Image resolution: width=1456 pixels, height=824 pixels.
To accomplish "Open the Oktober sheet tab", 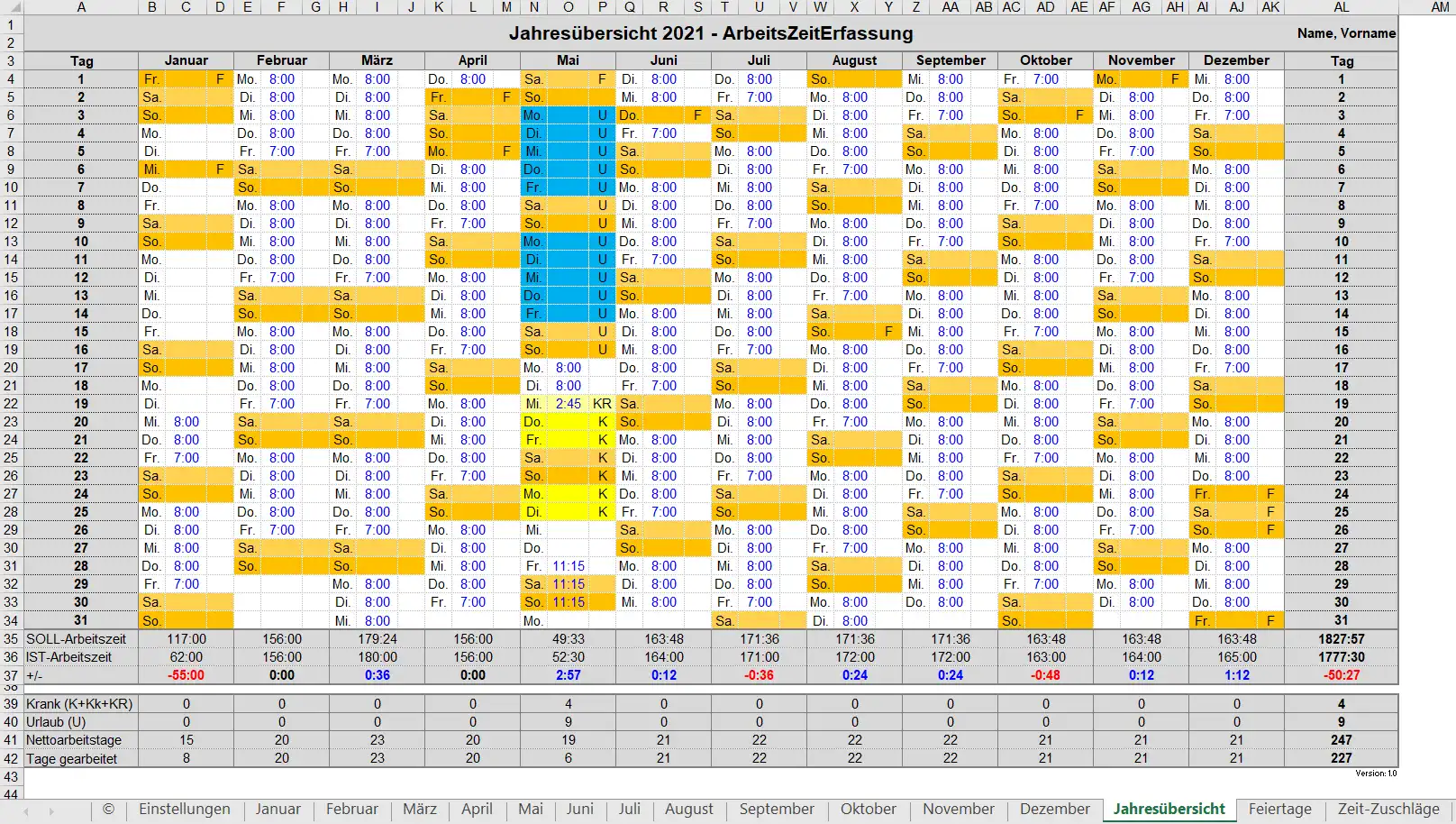I will coord(869,809).
